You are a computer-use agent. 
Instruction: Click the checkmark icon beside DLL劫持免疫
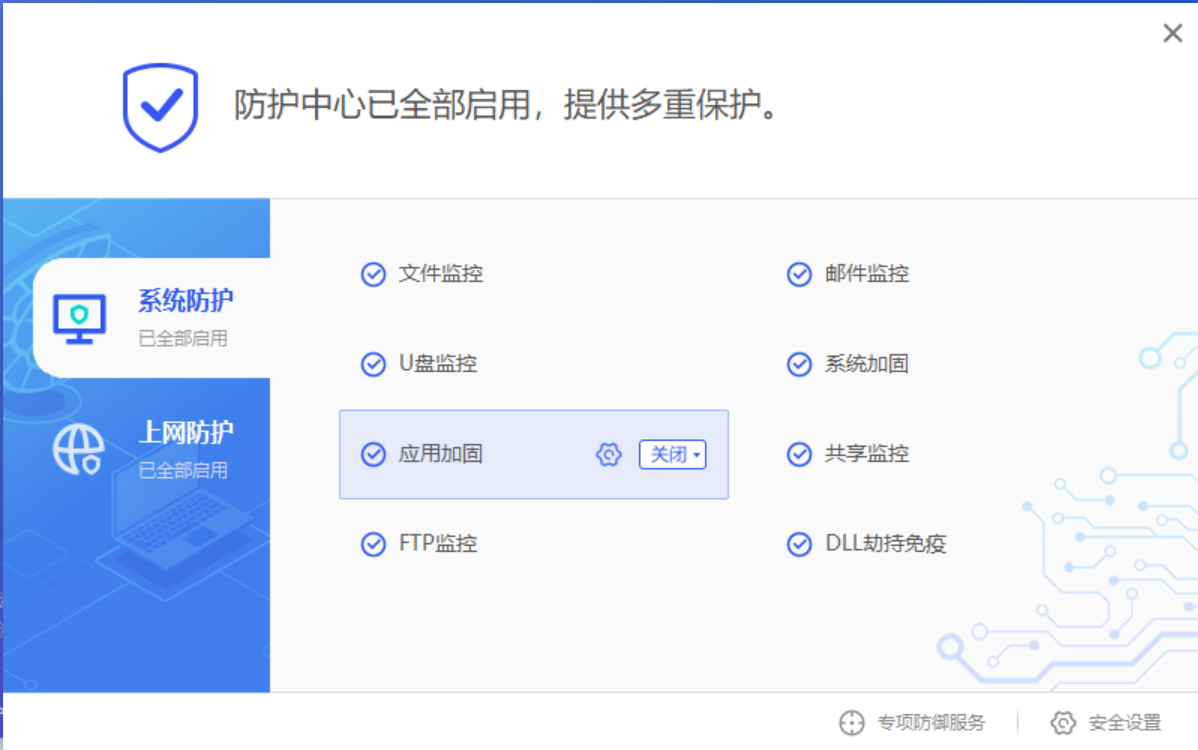[x=799, y=544]
